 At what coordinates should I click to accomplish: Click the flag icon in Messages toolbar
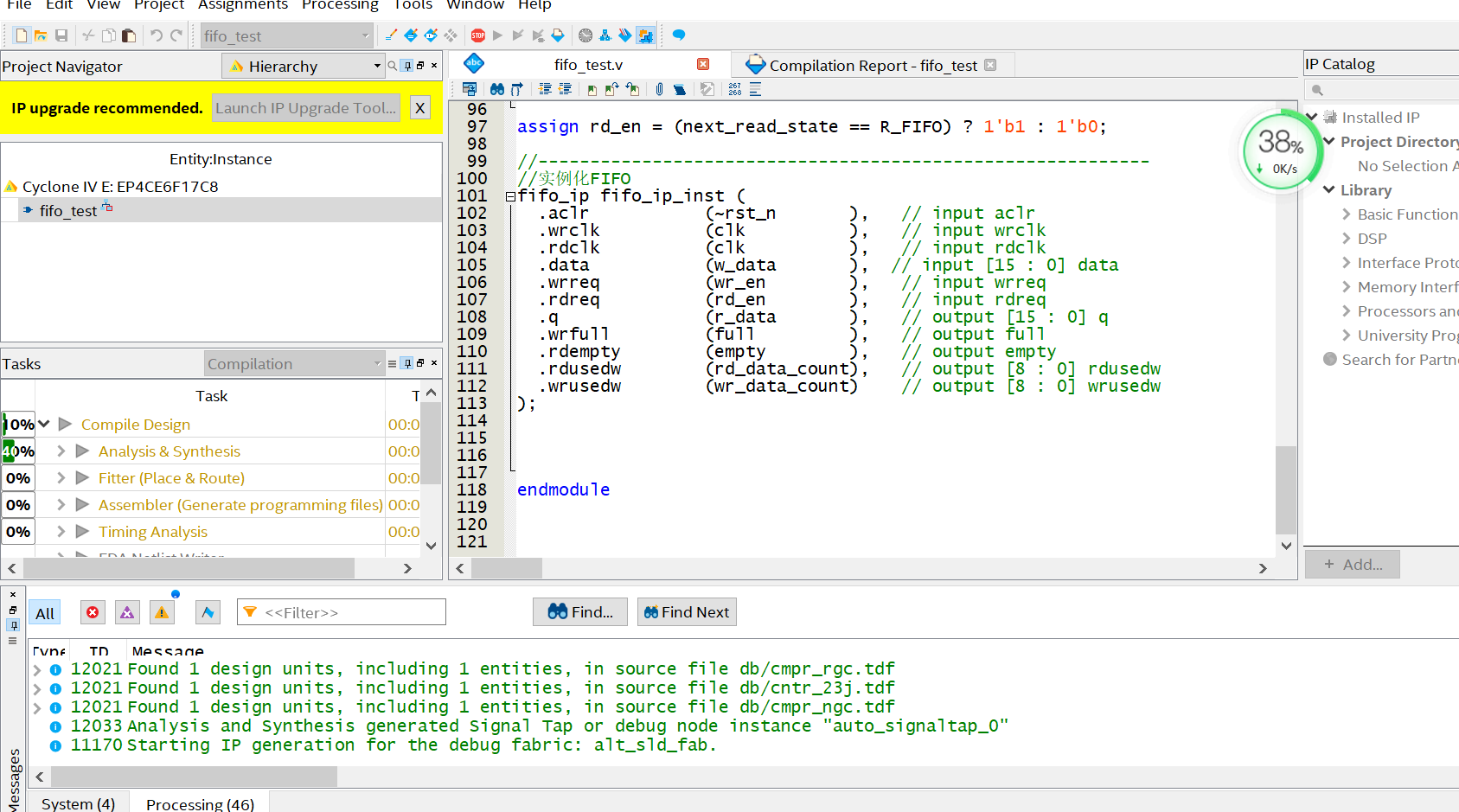click(x=208, y=612)
